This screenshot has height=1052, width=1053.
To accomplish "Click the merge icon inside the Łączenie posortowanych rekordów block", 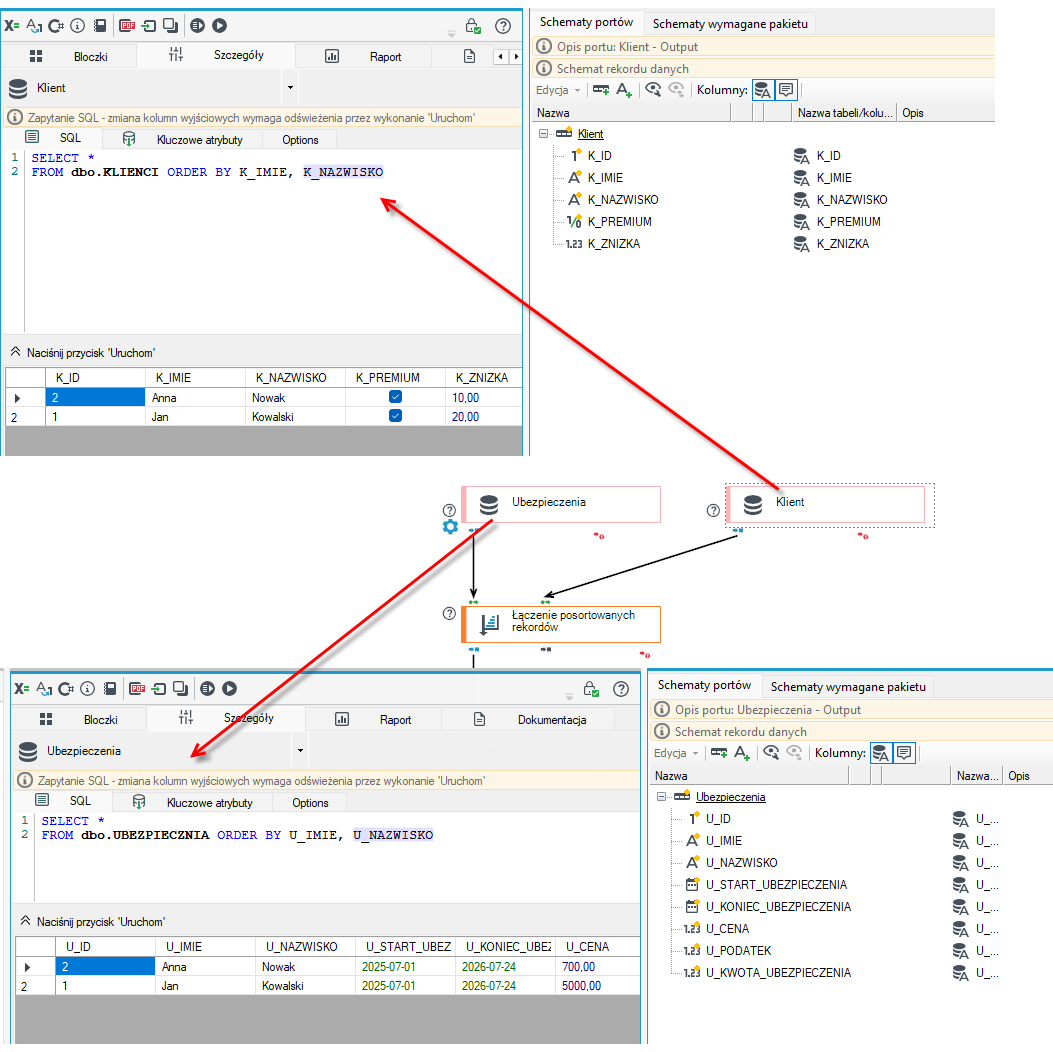I will (x=490, y=624).
